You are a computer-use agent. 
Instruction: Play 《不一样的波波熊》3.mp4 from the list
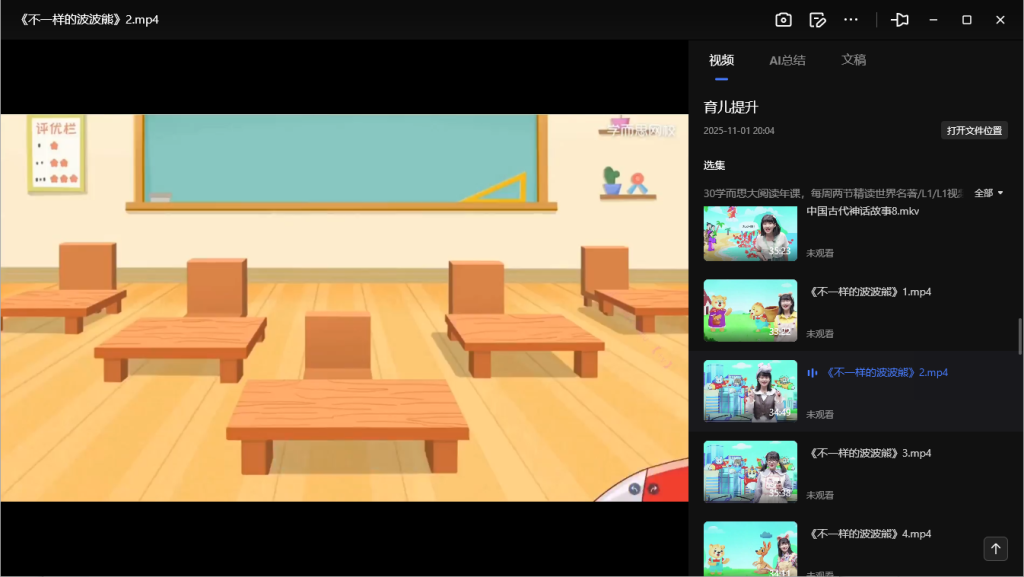point(869,453)
